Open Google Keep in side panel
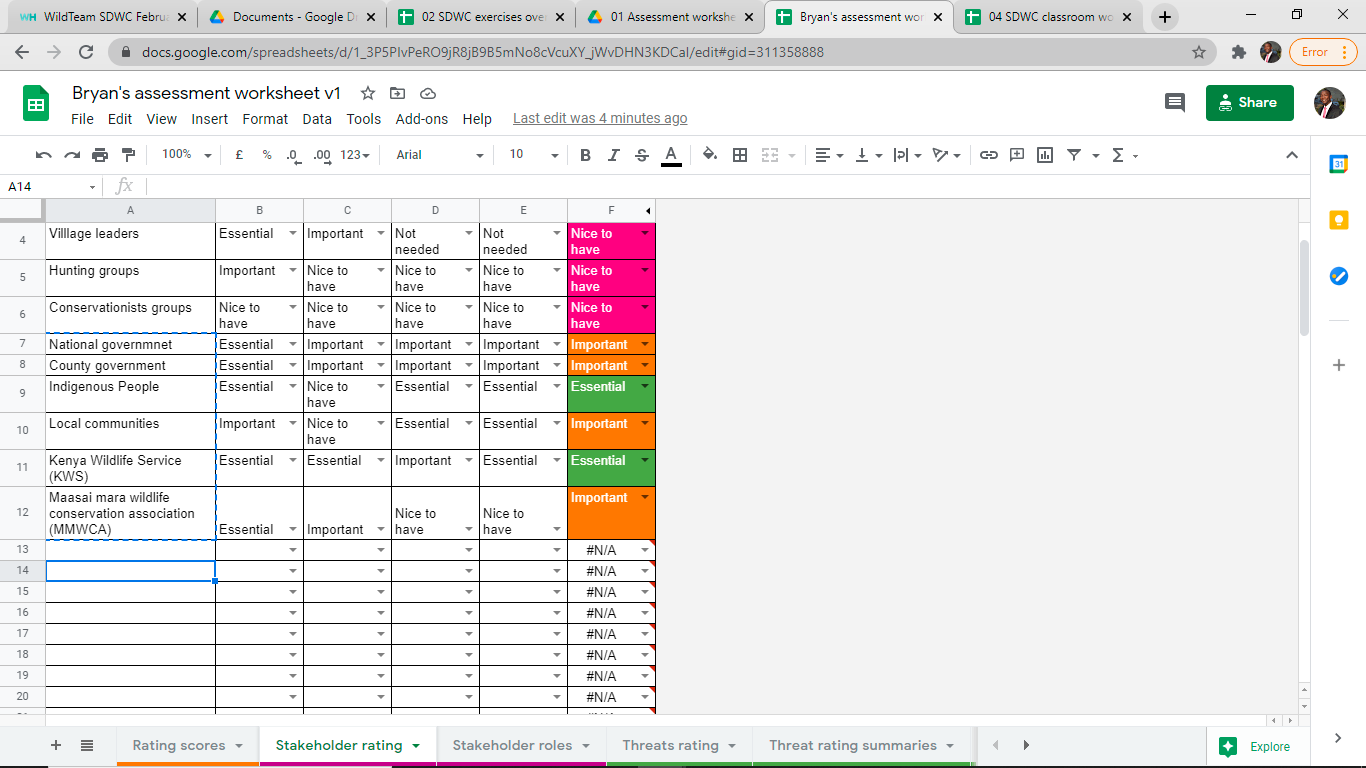Screen dimensions: 1366x768 pyautogui.click(x=1339, y=220)
